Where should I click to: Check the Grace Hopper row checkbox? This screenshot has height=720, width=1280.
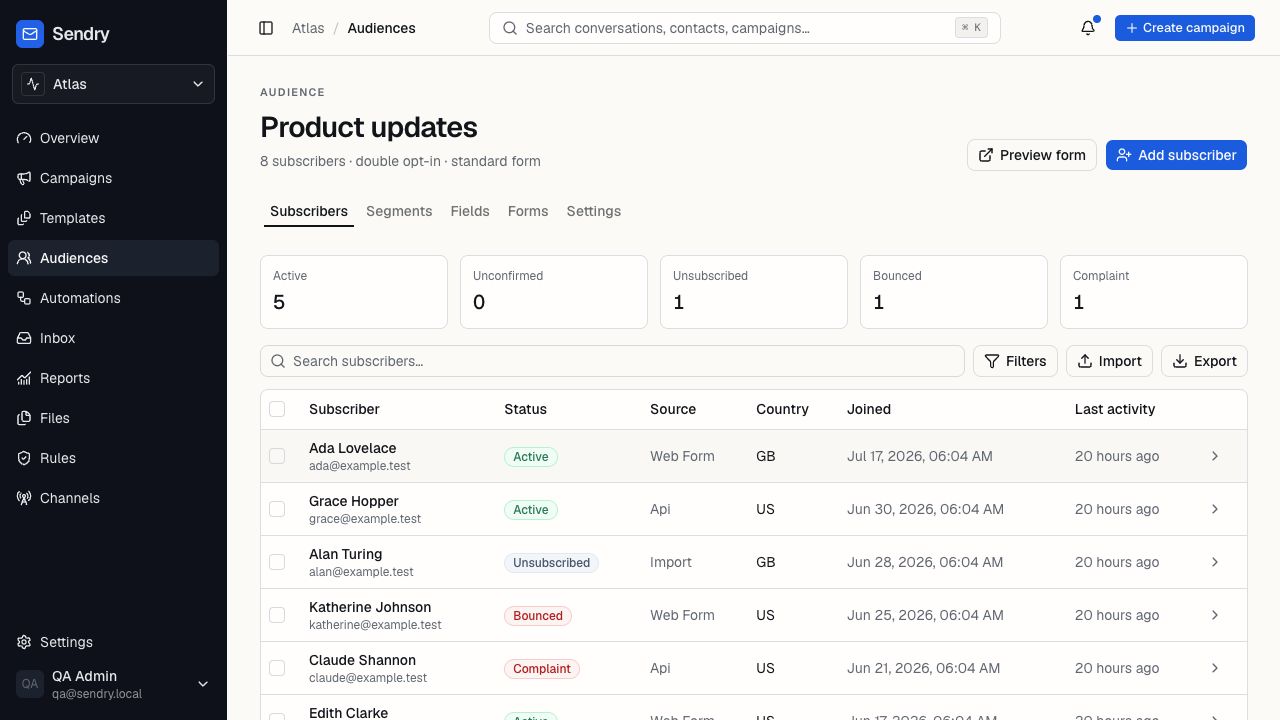[x=277, y=509]
